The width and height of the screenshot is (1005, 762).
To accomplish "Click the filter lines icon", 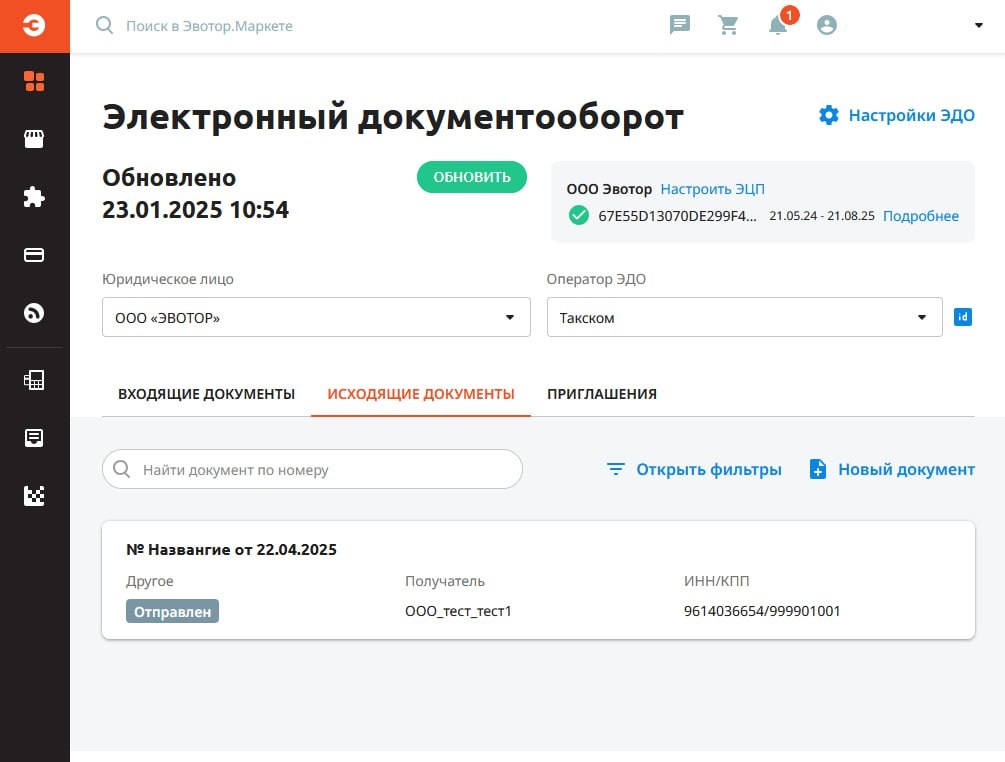I will [615, 469].
